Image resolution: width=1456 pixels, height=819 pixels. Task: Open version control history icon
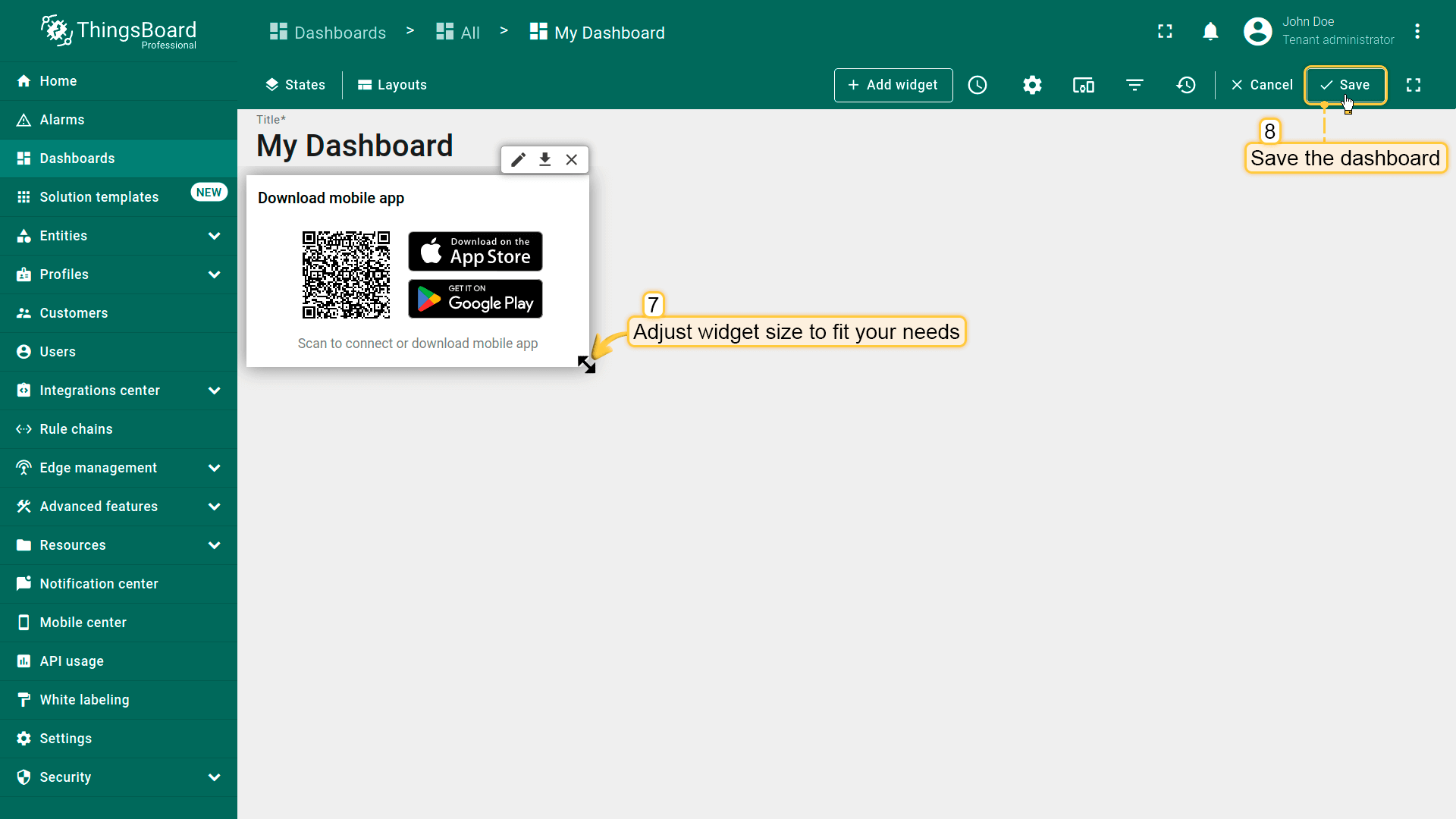(1186, 85)
